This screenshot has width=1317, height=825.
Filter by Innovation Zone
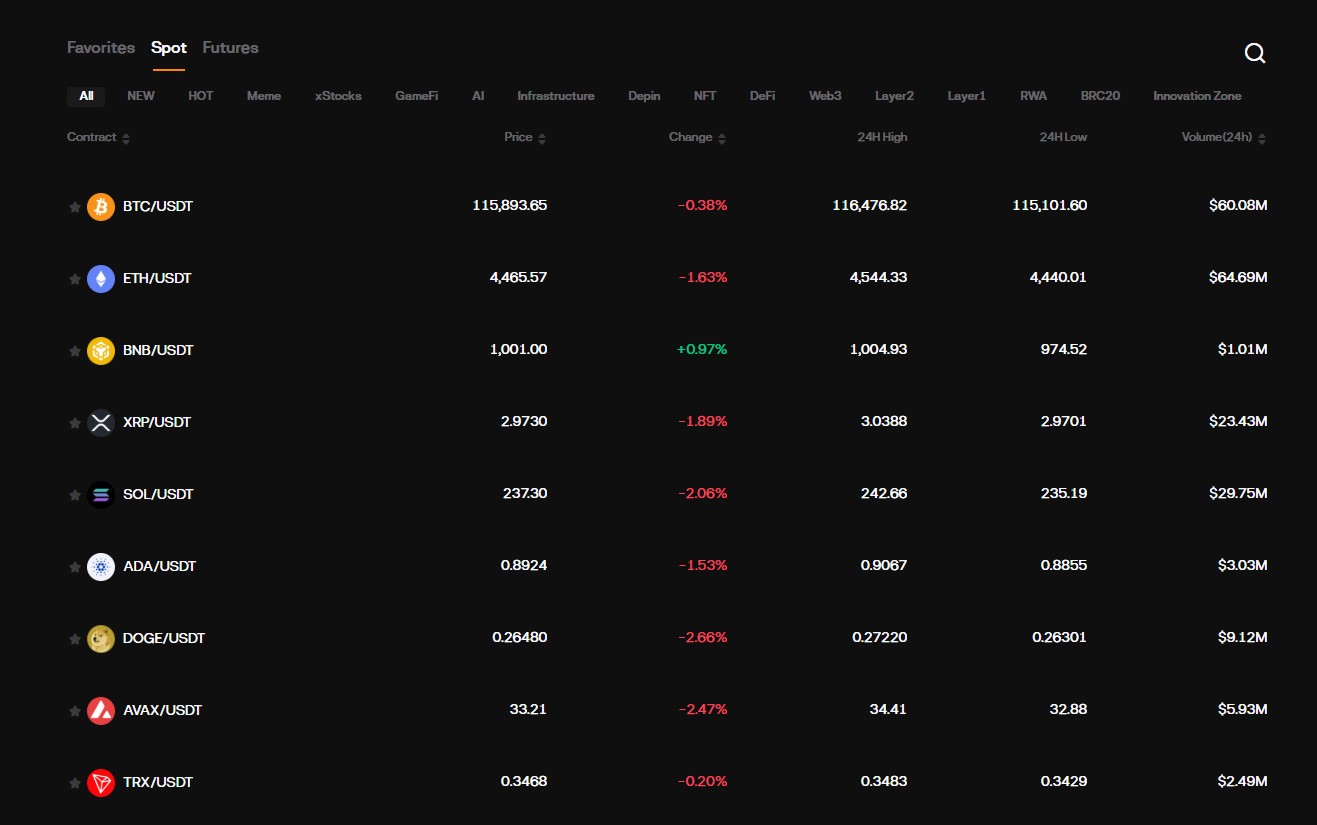click(x=1197, y=95)
